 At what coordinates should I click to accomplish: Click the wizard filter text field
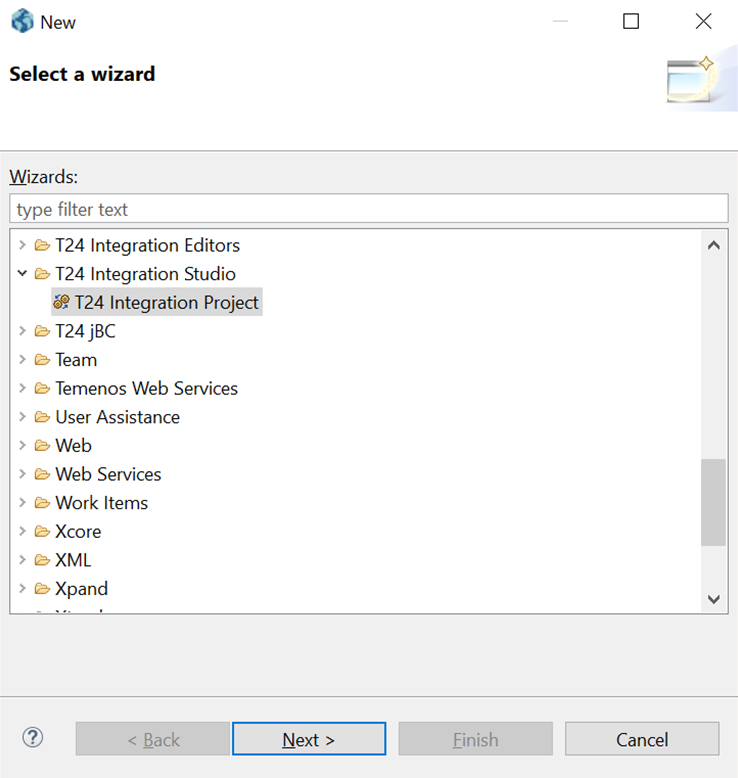pos(368,209)
